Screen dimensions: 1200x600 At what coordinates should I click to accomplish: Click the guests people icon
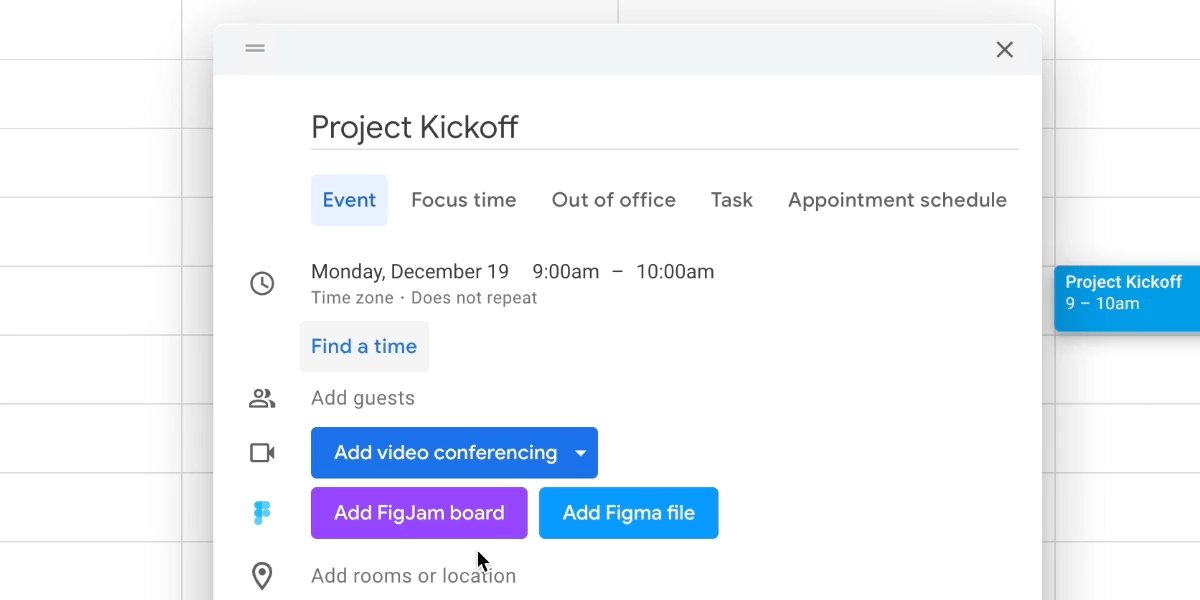pyautogui.click(x=262, y=397)
